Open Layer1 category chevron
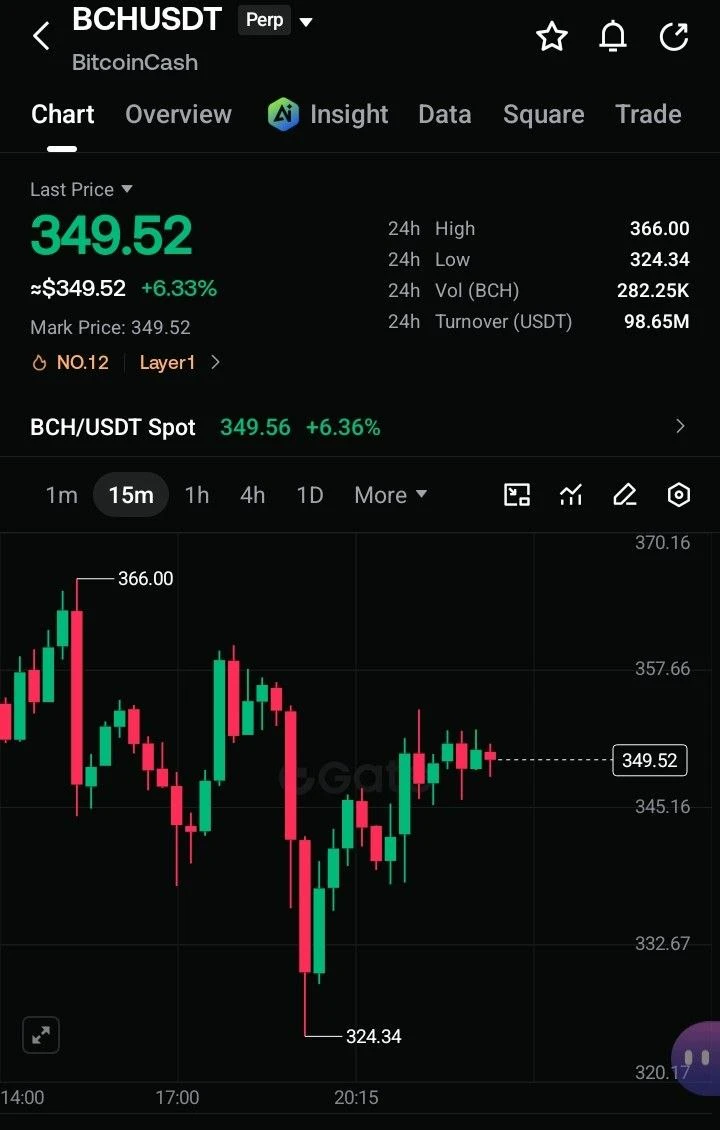 pyautogui.click(x=215, y=362)
